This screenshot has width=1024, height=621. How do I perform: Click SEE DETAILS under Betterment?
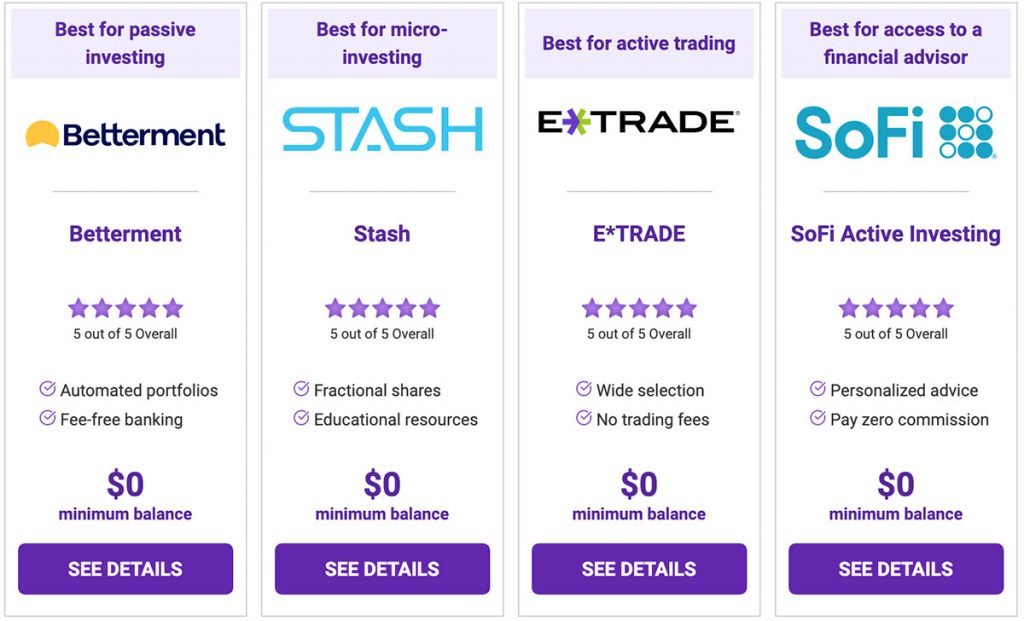[125, 568]
